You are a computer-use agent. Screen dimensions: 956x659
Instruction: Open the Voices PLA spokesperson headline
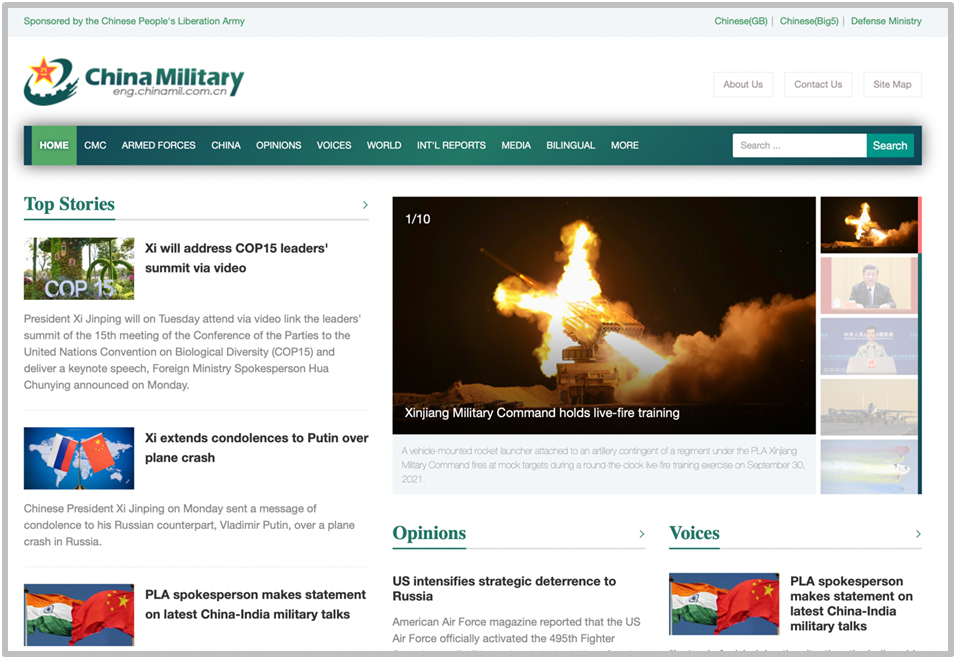tap(852, 604)
